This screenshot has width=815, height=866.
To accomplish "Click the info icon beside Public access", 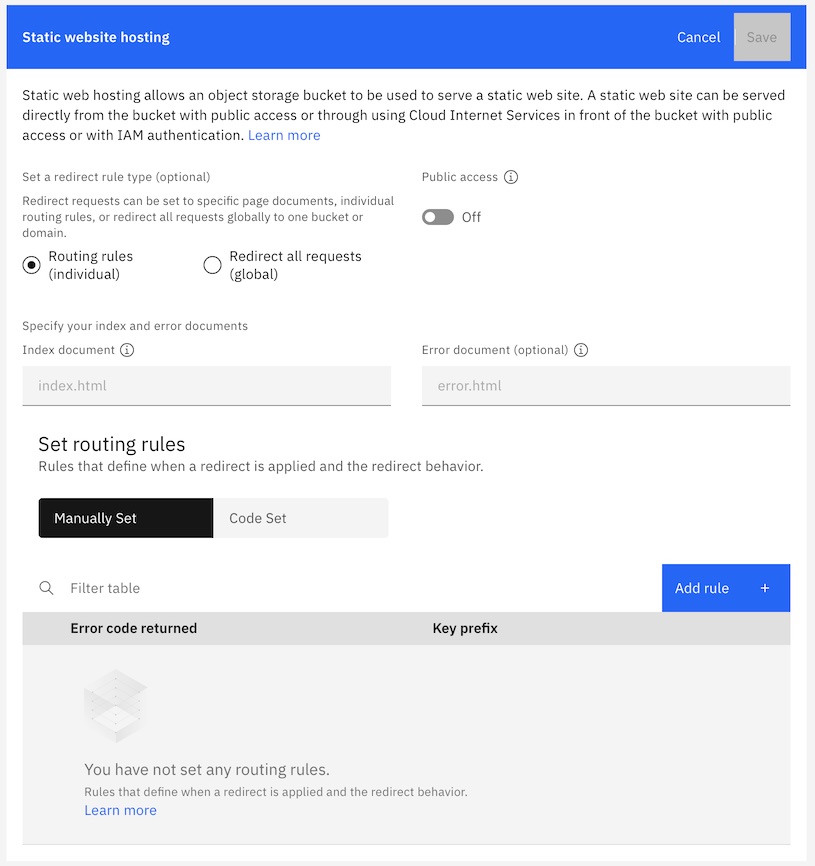I will click(510, 177).
